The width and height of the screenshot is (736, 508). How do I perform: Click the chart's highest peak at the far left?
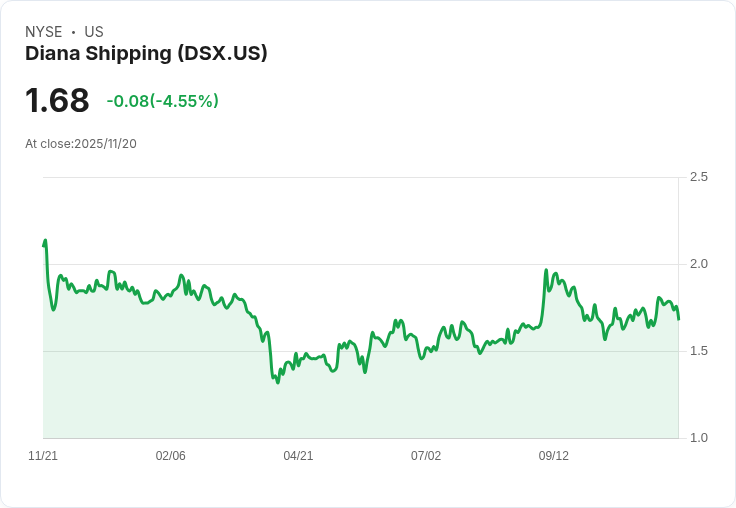click(x=46, y=240)
